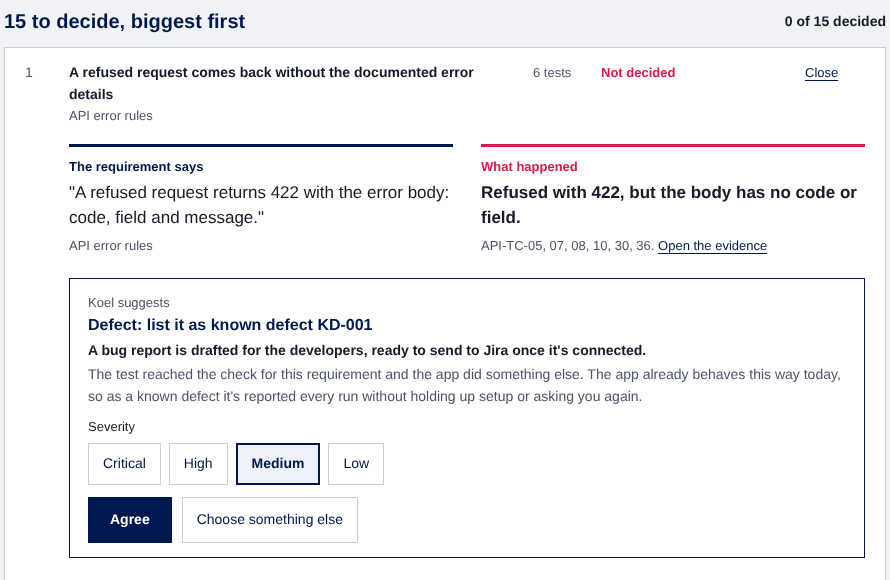Image resolution: width=890 pixels, height=580 pixels.
Task: Click the API-TC-05 test ID list
Action: coord(567,246)
